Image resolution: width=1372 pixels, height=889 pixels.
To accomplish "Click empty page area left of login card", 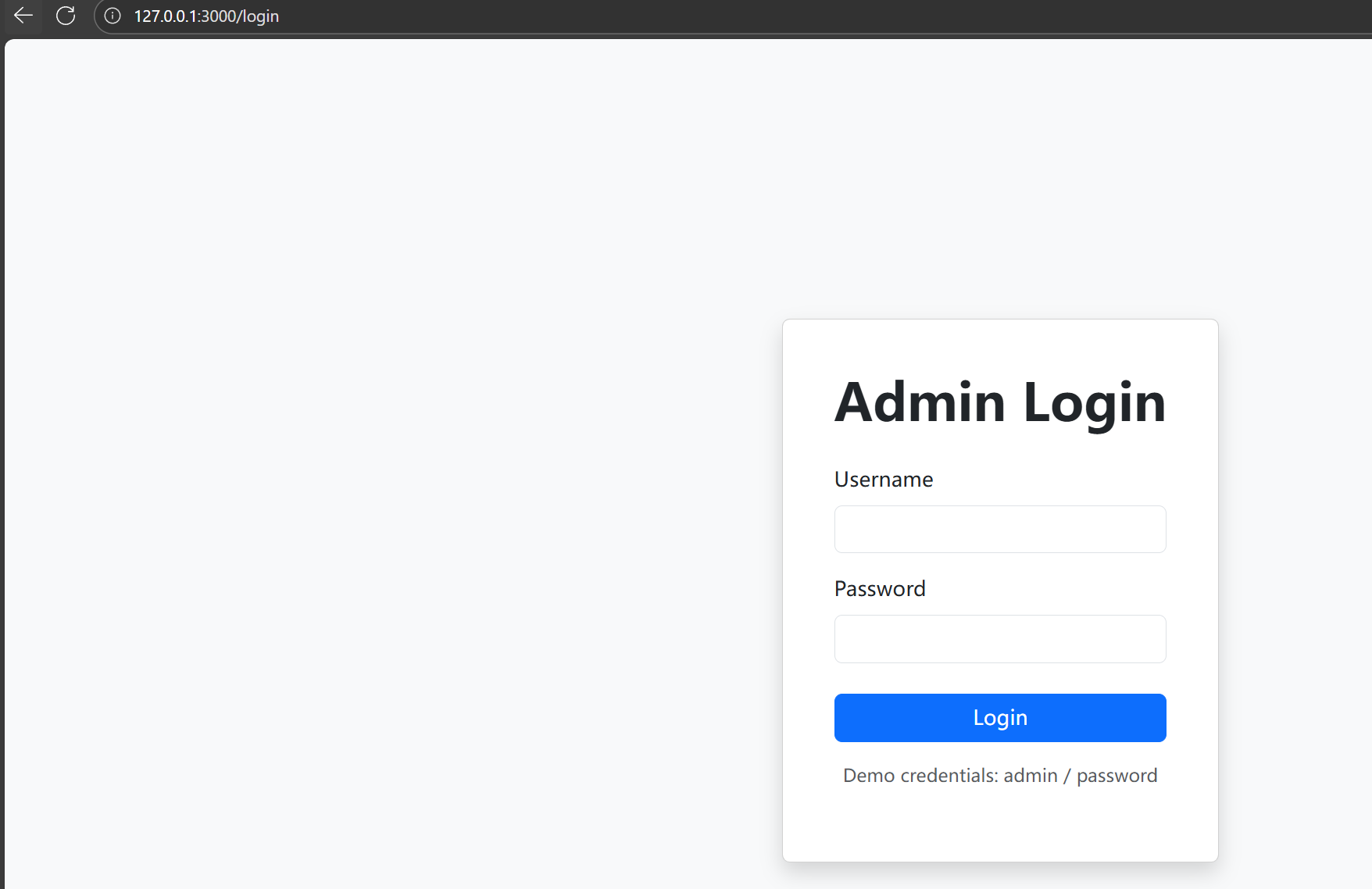I will point(391,547).
